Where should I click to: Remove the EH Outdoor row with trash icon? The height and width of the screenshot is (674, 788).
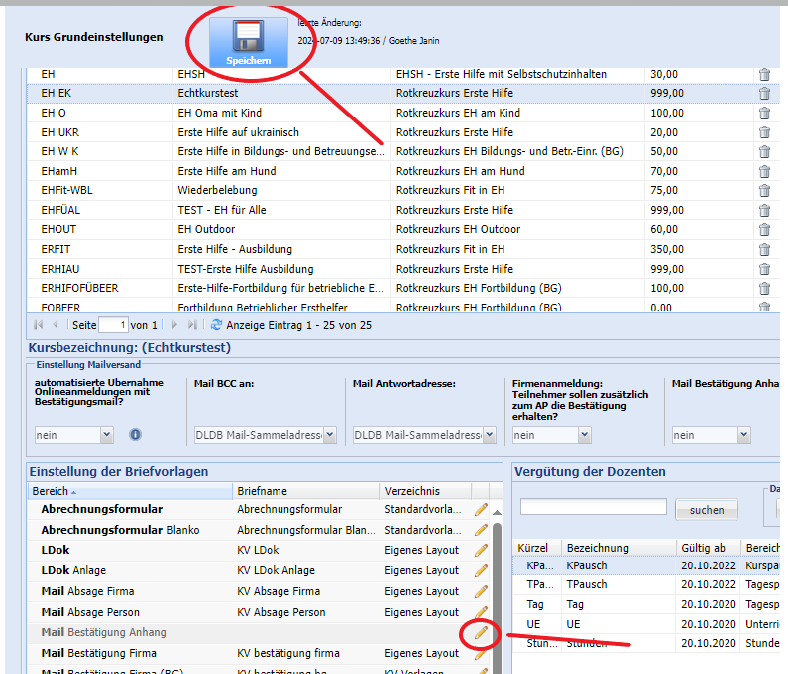(764, 230)
